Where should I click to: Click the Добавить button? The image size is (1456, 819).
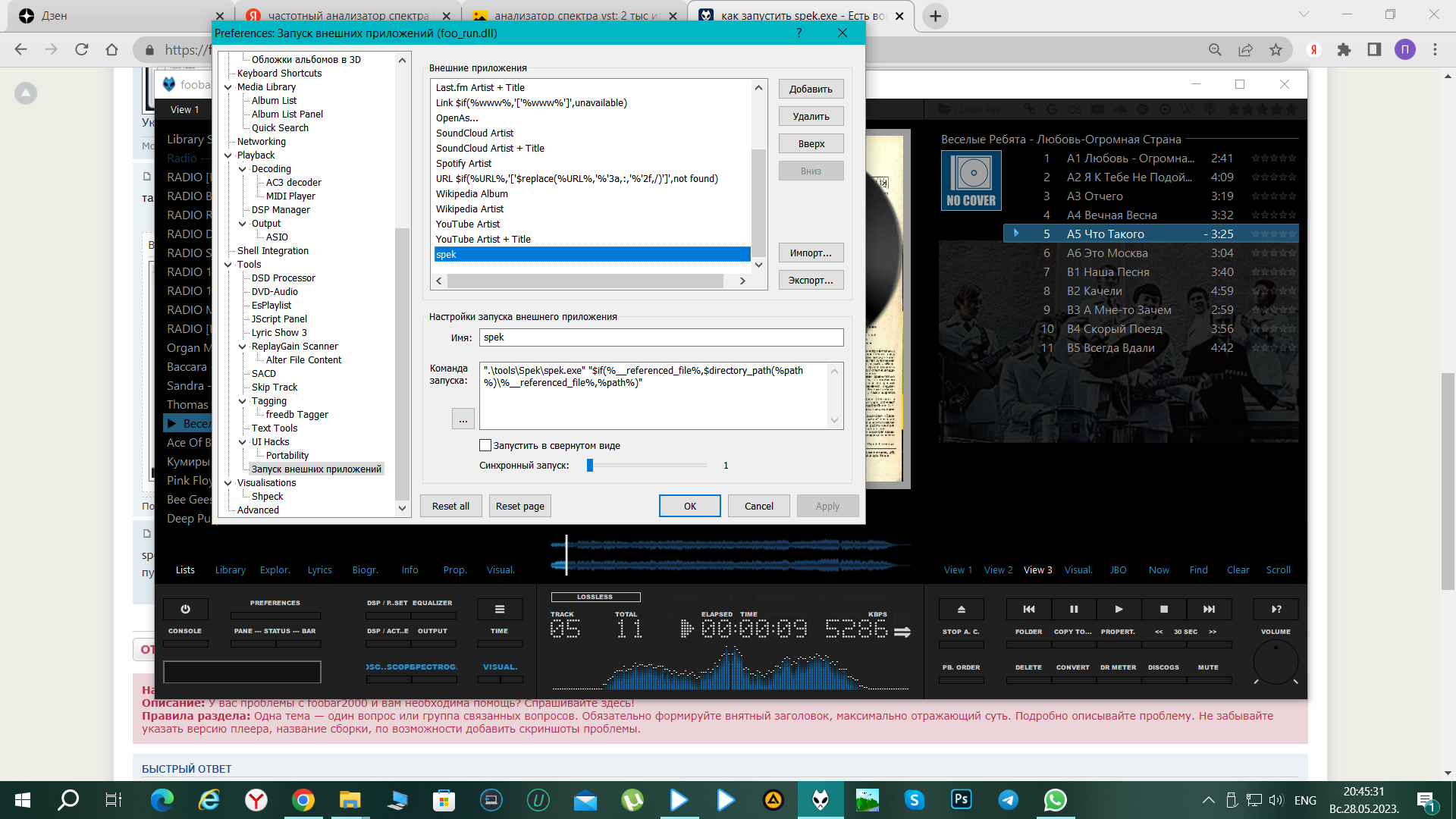click(811, 89)
